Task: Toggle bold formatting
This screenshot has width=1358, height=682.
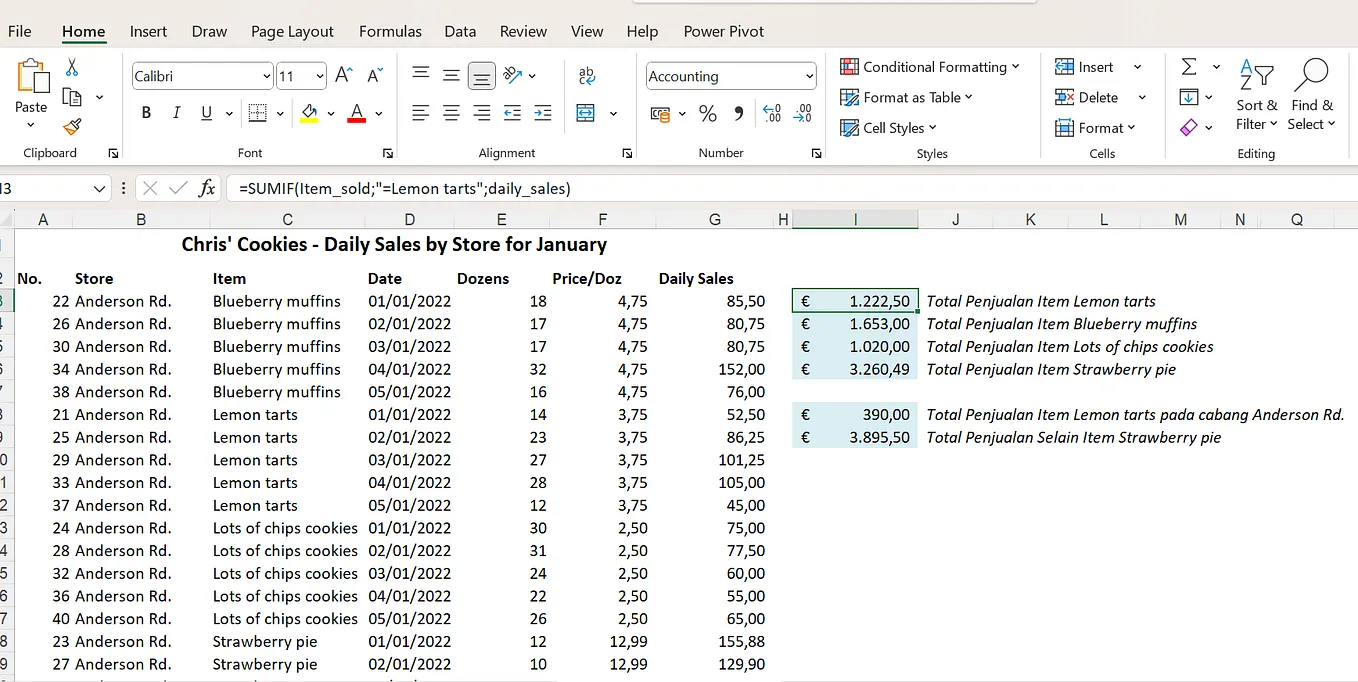Action: [x=145, y=113]
